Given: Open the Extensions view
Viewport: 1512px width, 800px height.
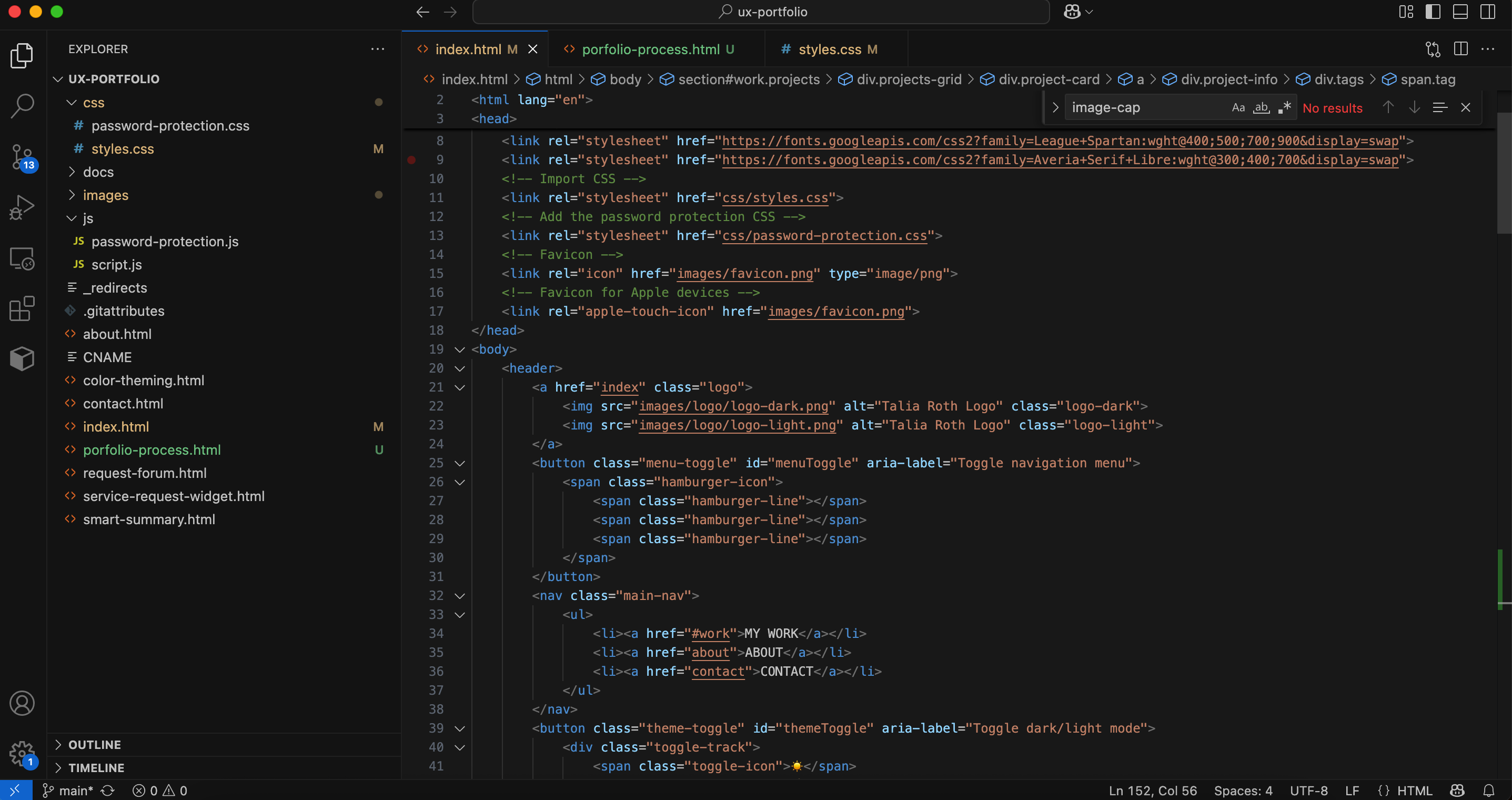Looking at the screenshot, I should click(22, 308).
